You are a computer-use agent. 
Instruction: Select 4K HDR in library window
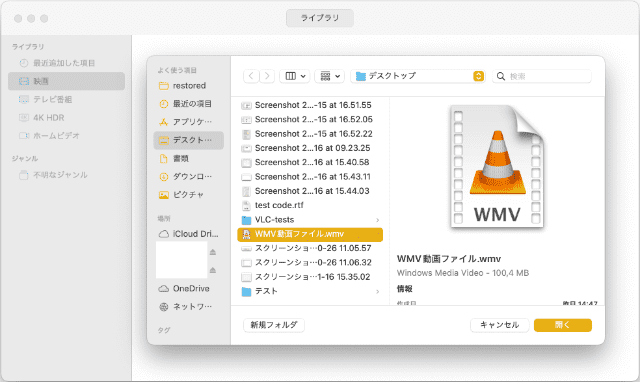click(67, 118)
